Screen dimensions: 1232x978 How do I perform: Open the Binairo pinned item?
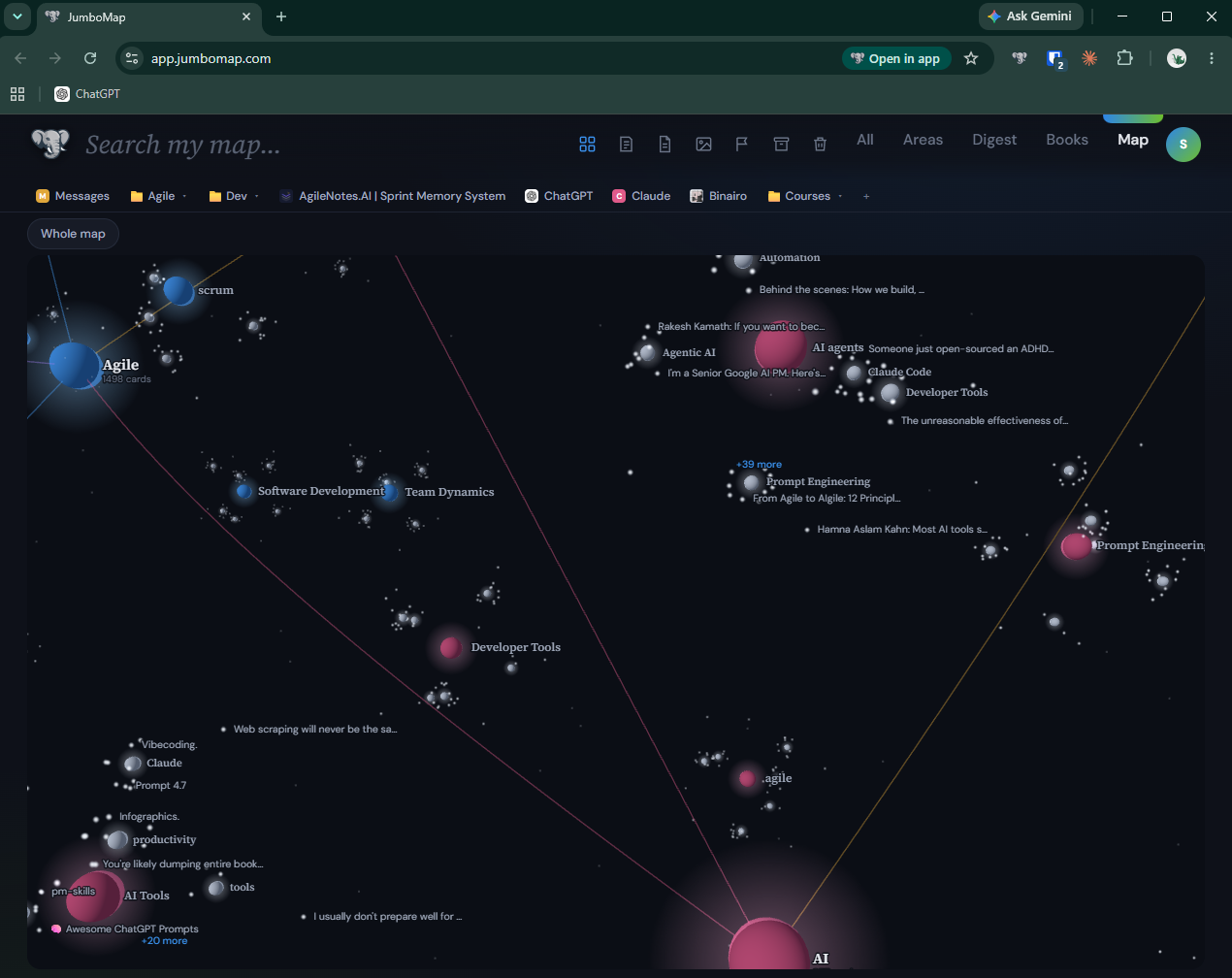point(718,196)
